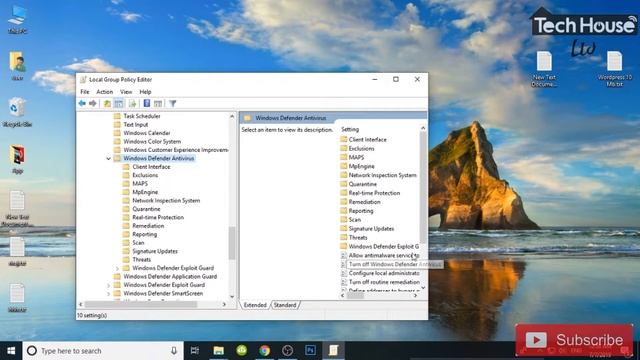Open the Help menu

tap(145, 92)
